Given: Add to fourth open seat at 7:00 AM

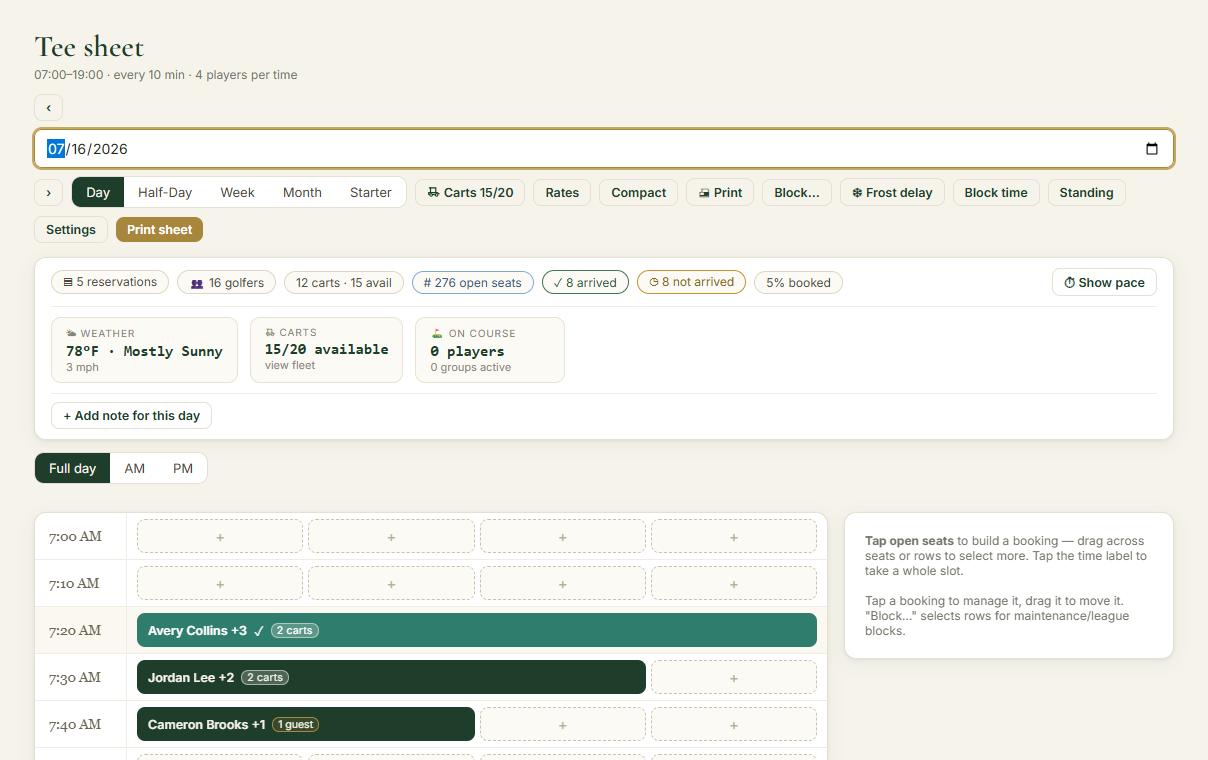Looking at the screenshot, I should (x=734, y=537).
